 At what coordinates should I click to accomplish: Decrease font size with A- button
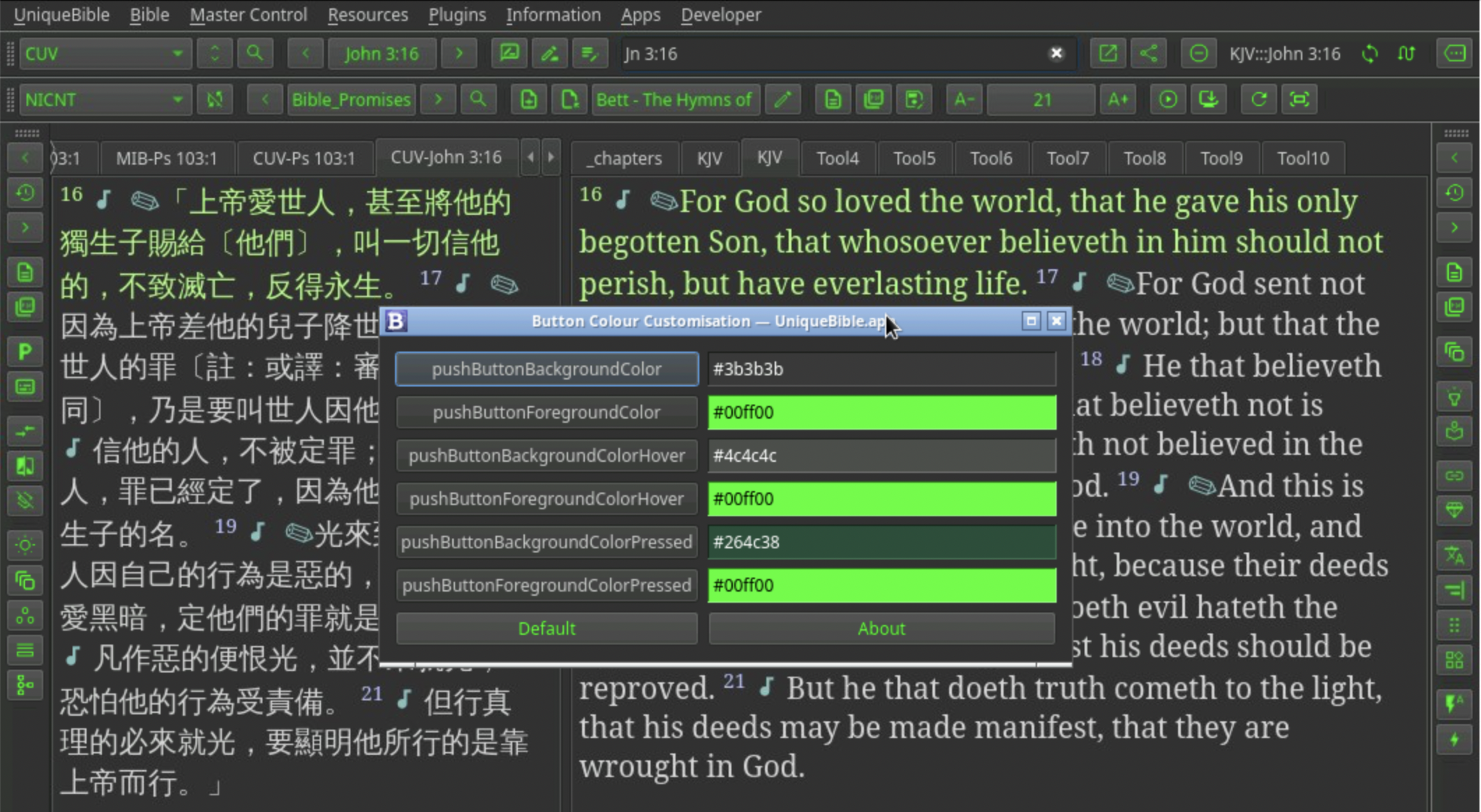click(x=964, y=100)
